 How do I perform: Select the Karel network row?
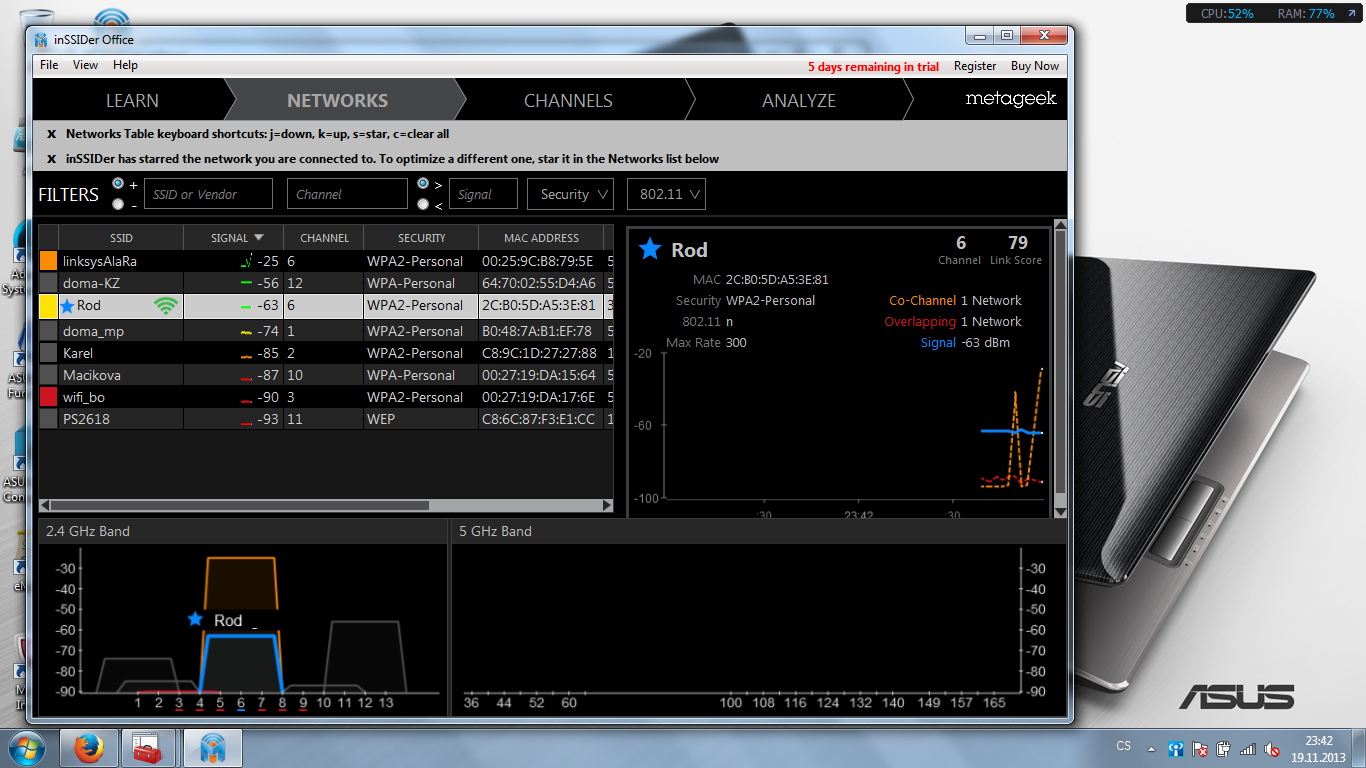coord(326,353)
